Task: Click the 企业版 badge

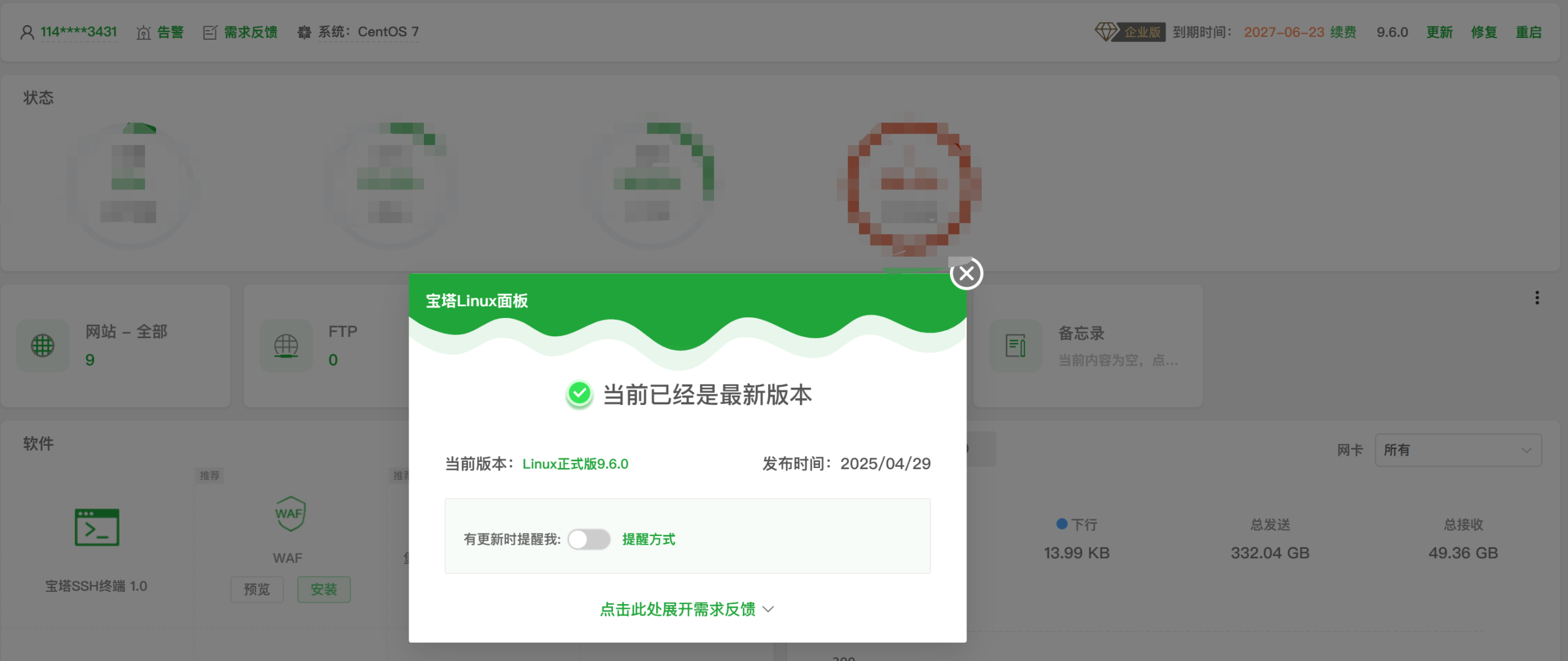Action: [x=1142, y=32]
